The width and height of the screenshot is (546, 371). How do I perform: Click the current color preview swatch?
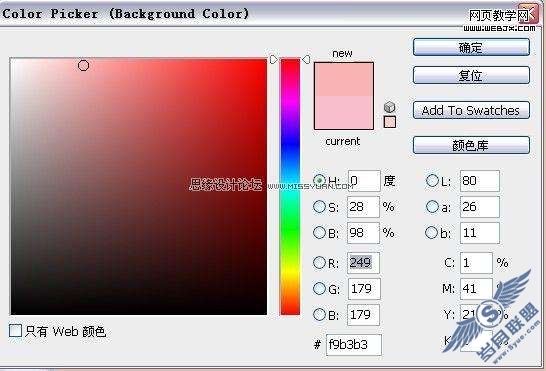[x=344, y=112]
